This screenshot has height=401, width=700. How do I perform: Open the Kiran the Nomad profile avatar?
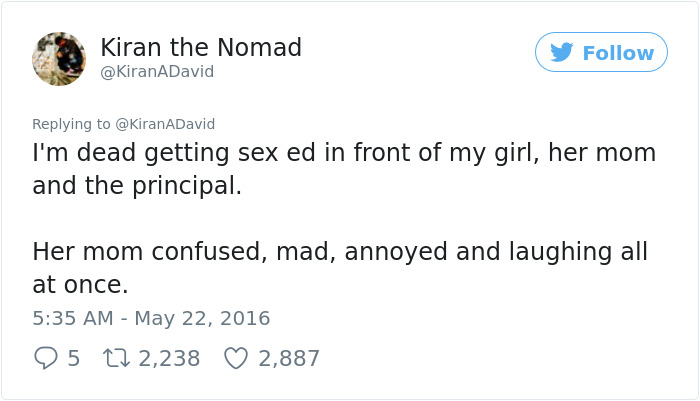tap(59, 58)
